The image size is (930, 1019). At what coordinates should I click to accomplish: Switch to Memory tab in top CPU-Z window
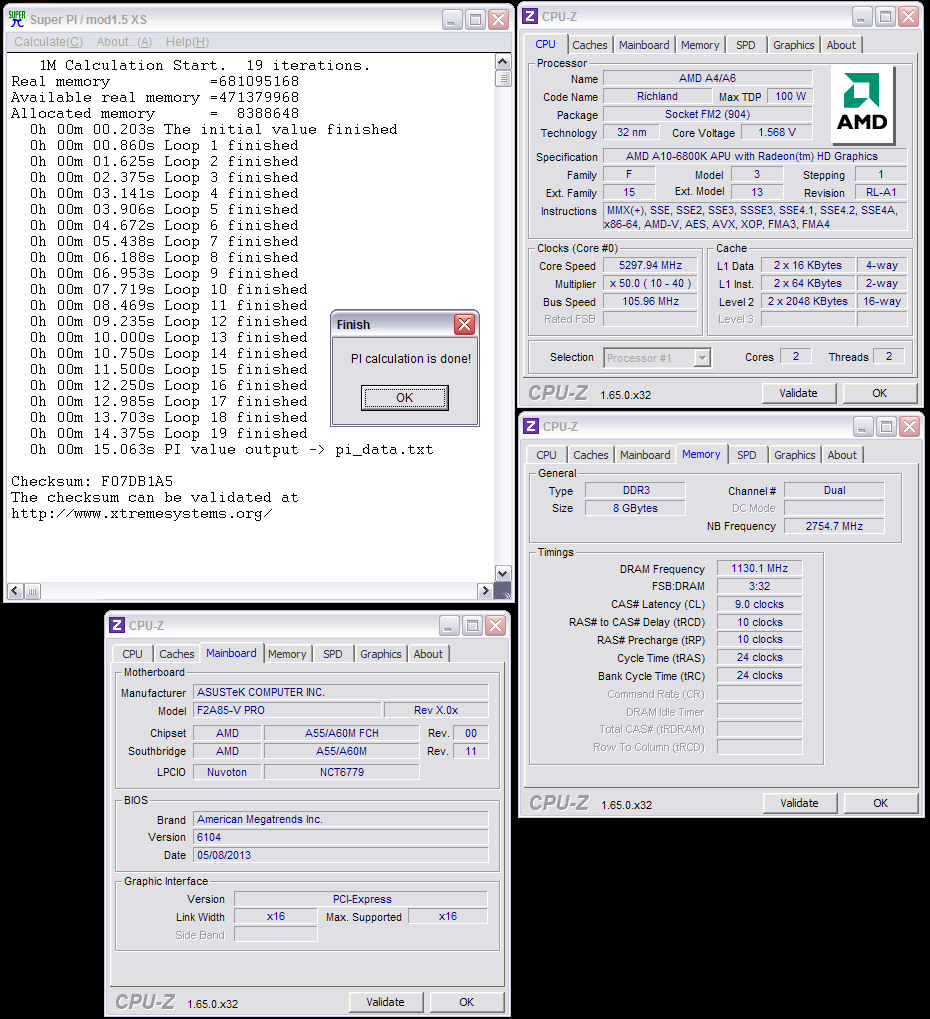point(700,45)
